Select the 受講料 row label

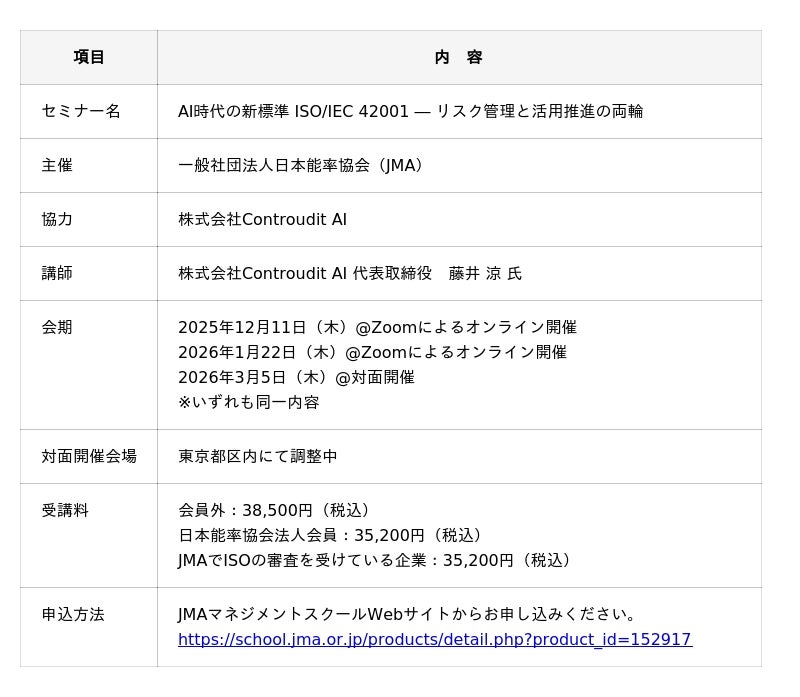pos(65,510)
